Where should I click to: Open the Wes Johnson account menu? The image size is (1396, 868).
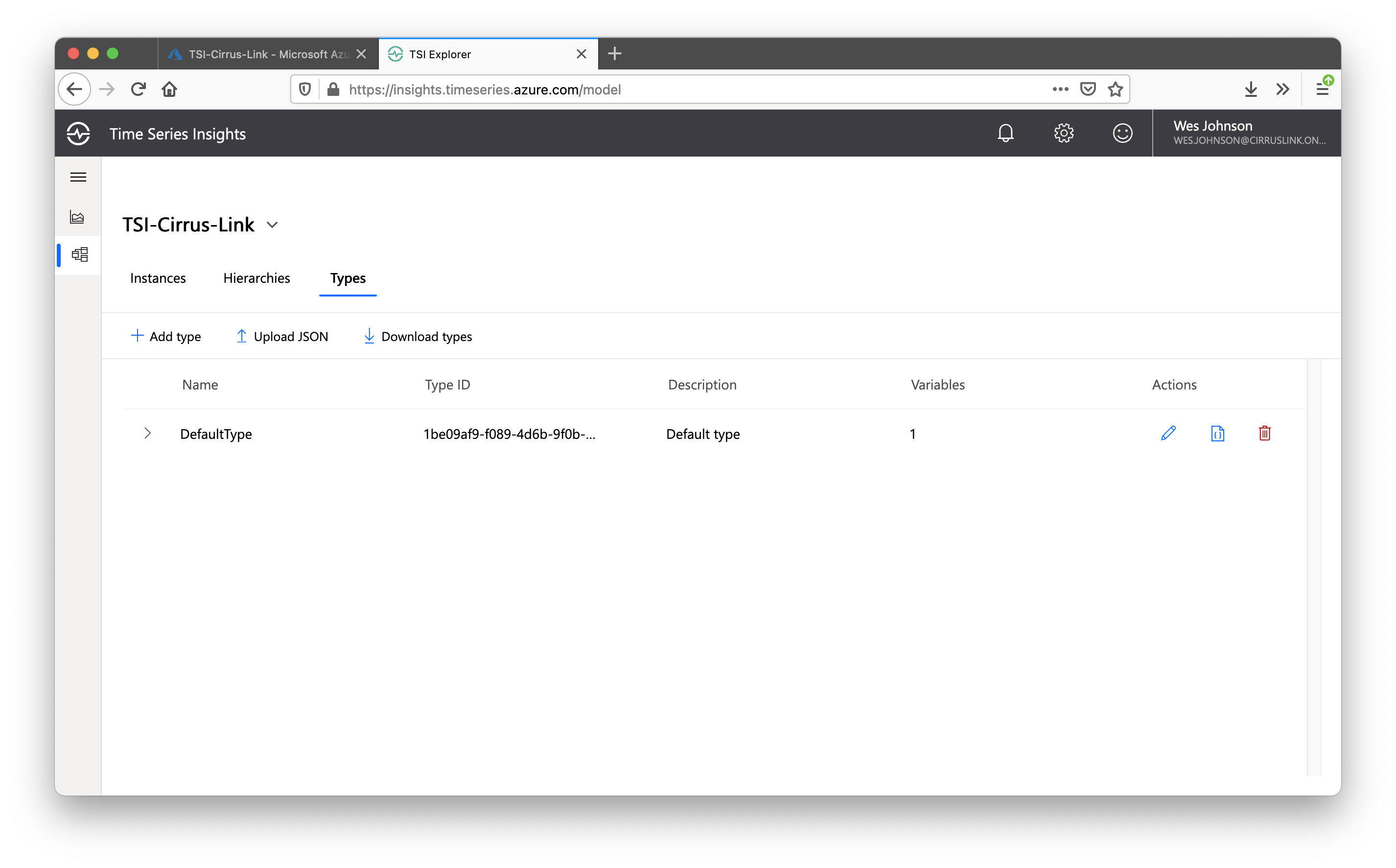point(1246,133)
